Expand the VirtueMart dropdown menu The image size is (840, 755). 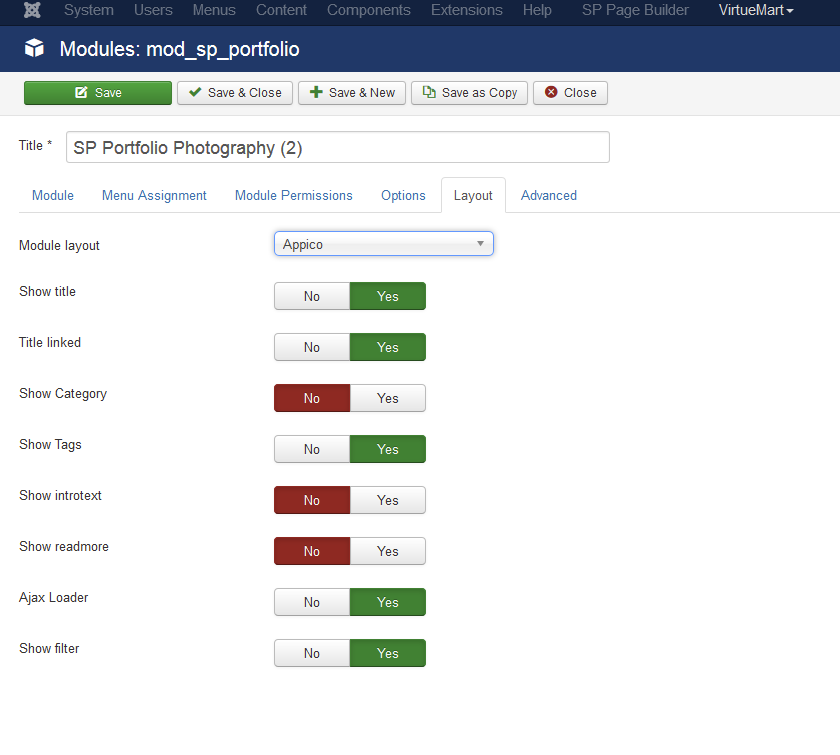pos(756,10)
